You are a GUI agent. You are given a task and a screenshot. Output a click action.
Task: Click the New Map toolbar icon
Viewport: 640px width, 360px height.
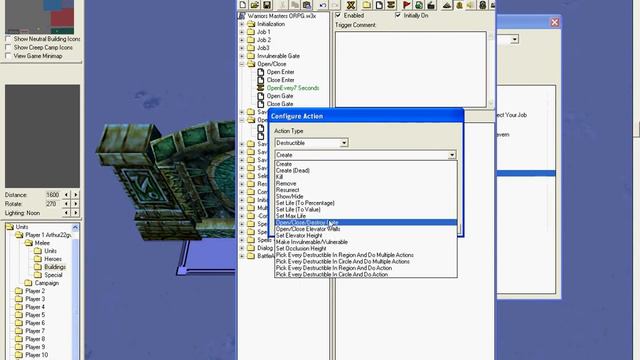(243, 5)
